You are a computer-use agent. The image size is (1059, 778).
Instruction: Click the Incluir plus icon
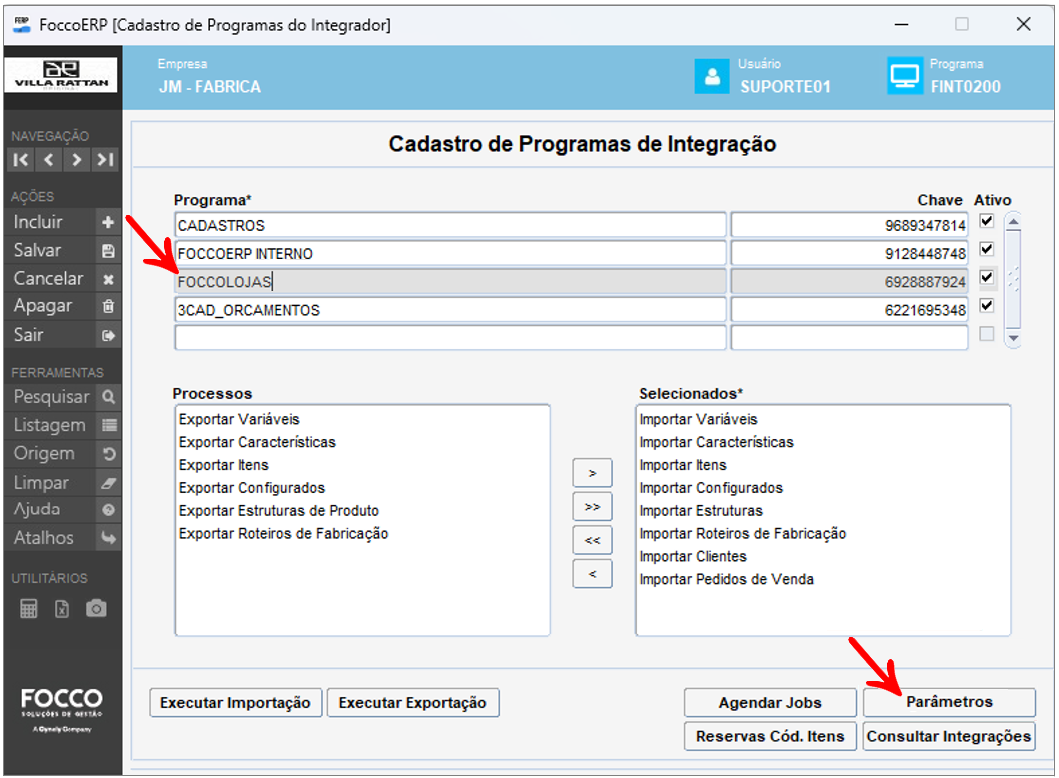click(108, 222)
